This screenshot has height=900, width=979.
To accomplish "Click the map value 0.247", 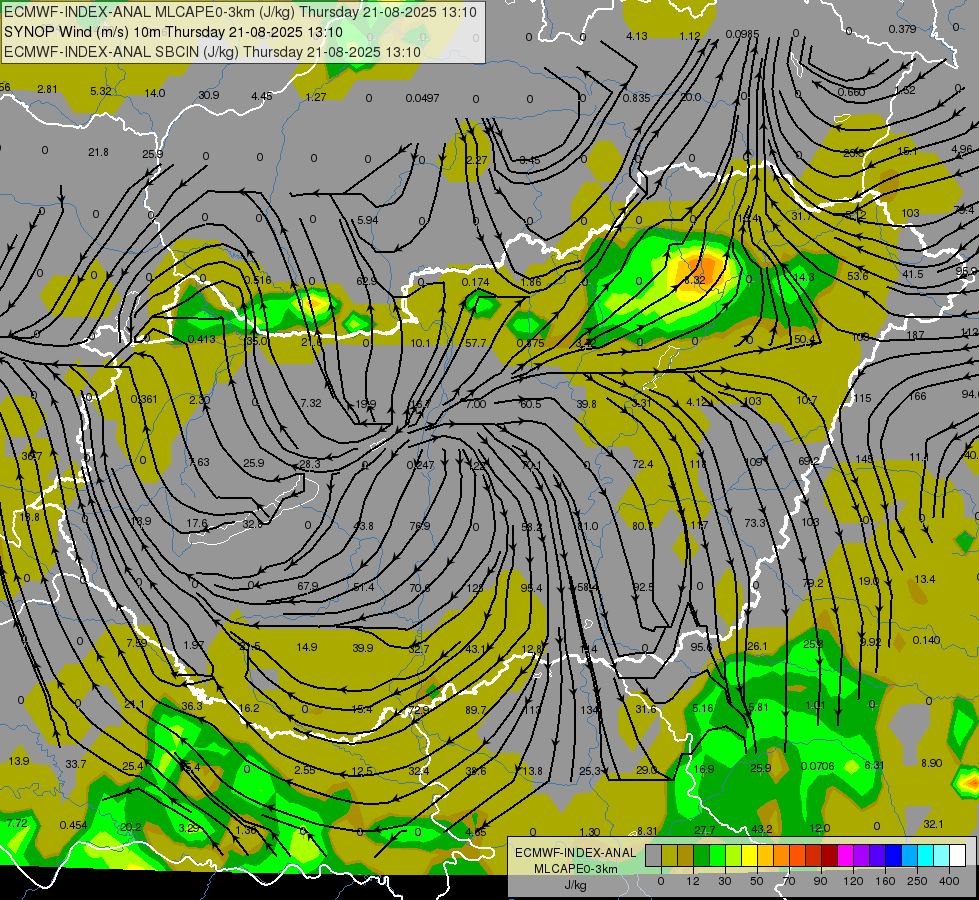I will coord(420,465).
